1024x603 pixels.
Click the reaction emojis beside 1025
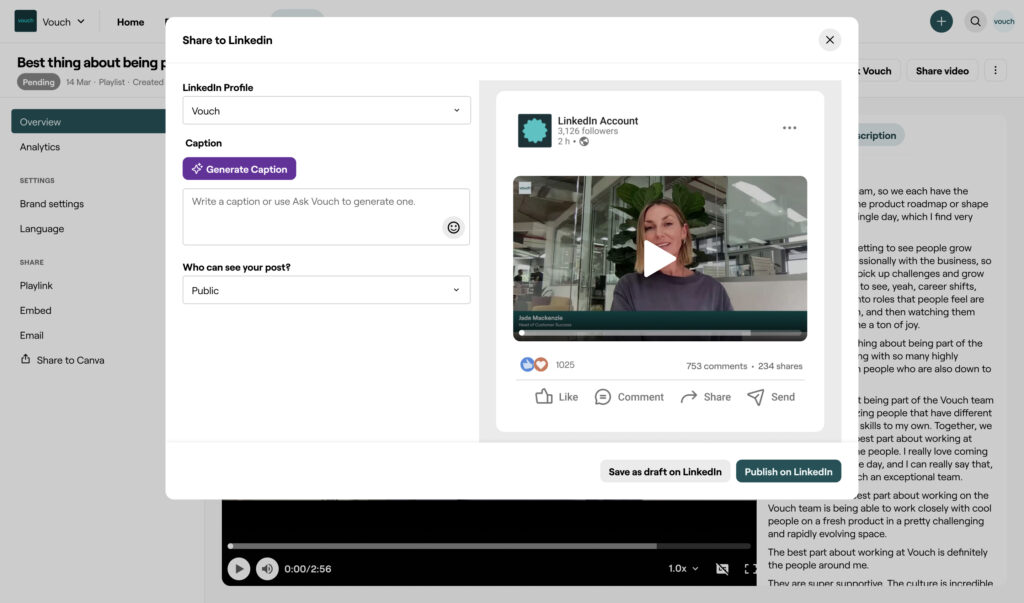point(534,365)
